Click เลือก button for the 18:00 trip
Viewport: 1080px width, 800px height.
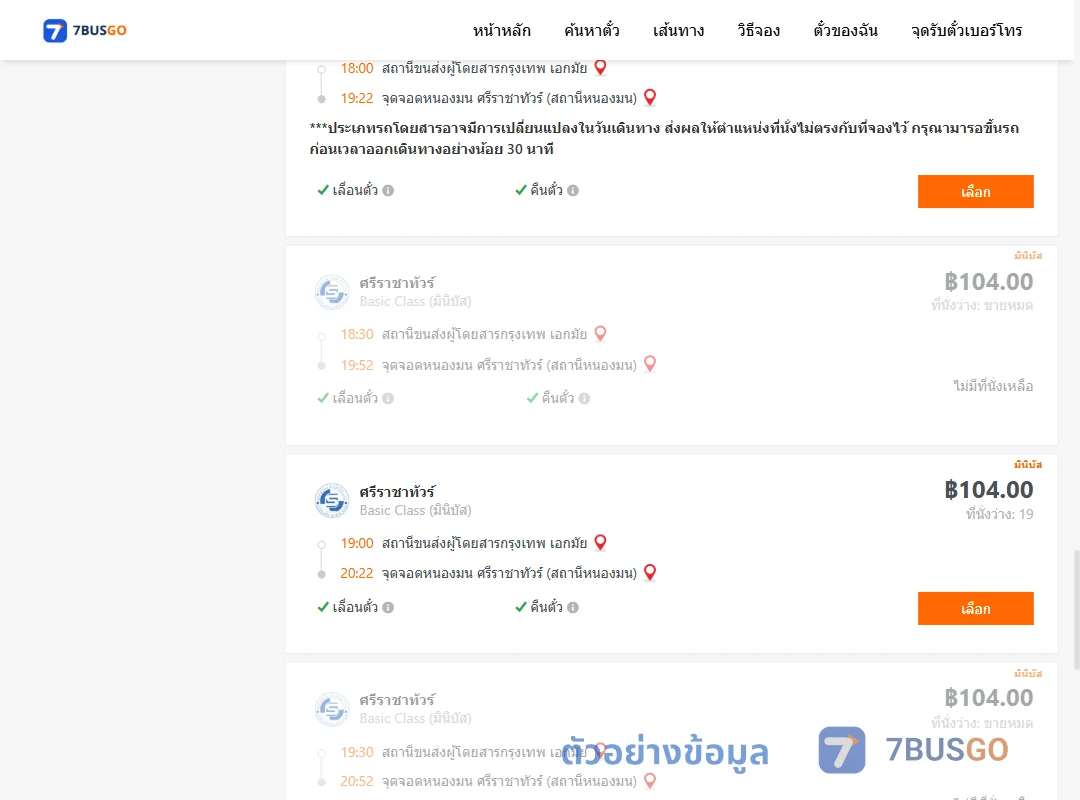click(975, 192)
